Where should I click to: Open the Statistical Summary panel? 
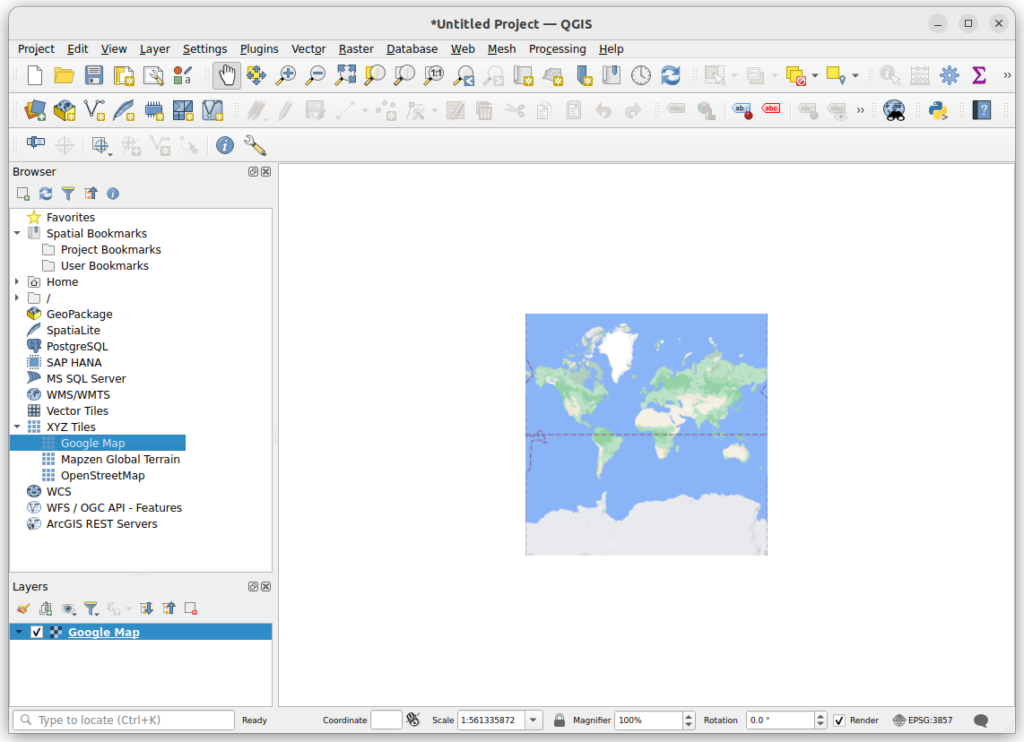[981, 74]
